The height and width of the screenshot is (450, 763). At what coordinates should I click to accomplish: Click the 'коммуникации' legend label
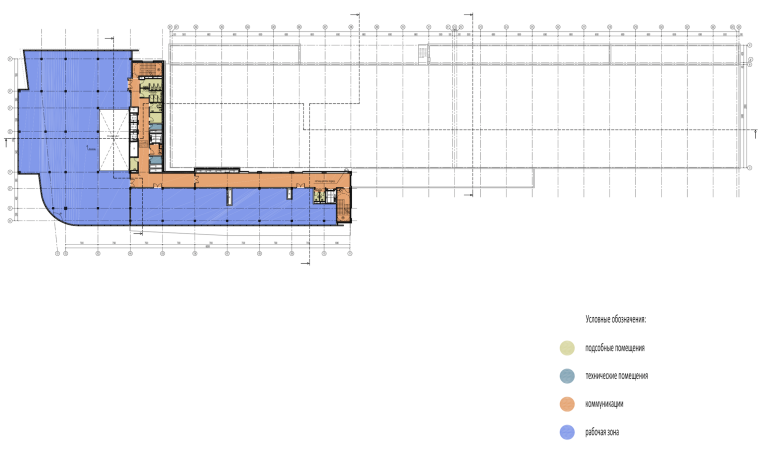click(x=606, y=405)
